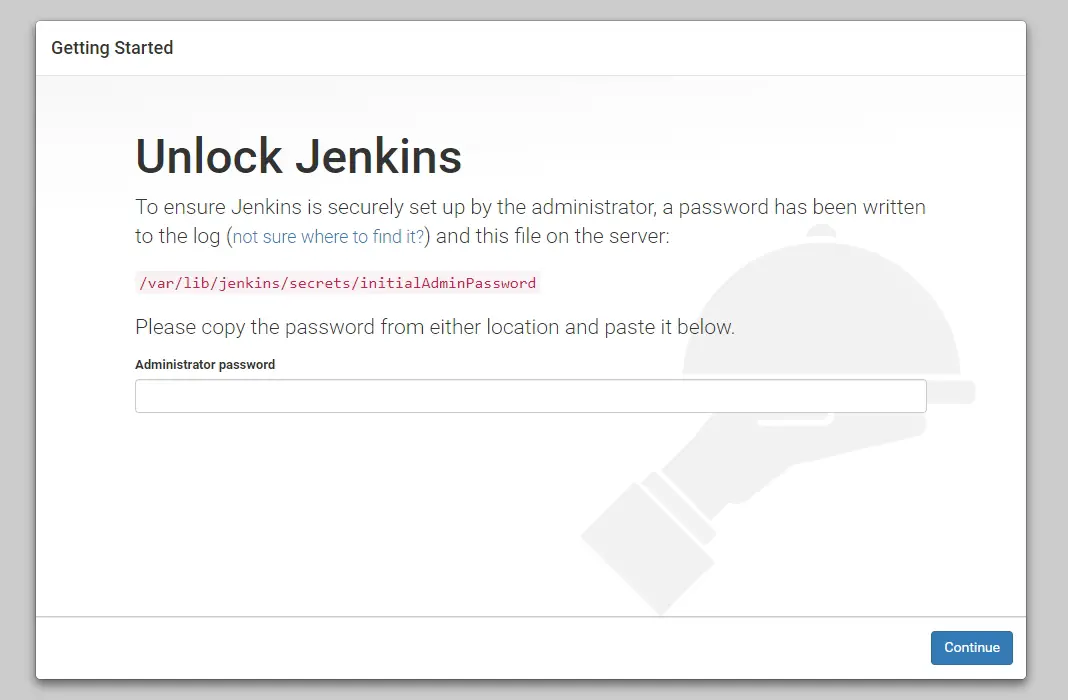Click the word "Jenkins" in the large heading
The height and width of the screenshot is (700, 1068).
pos(379,157)
